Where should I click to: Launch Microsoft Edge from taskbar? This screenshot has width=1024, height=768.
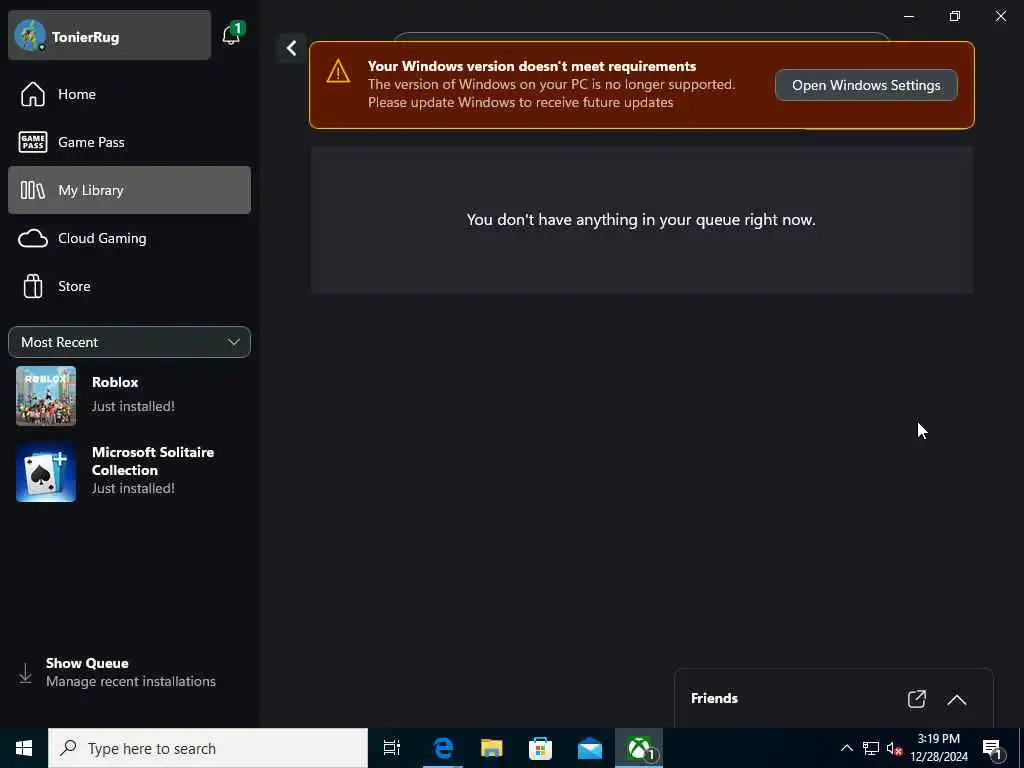tap(443, 748)
